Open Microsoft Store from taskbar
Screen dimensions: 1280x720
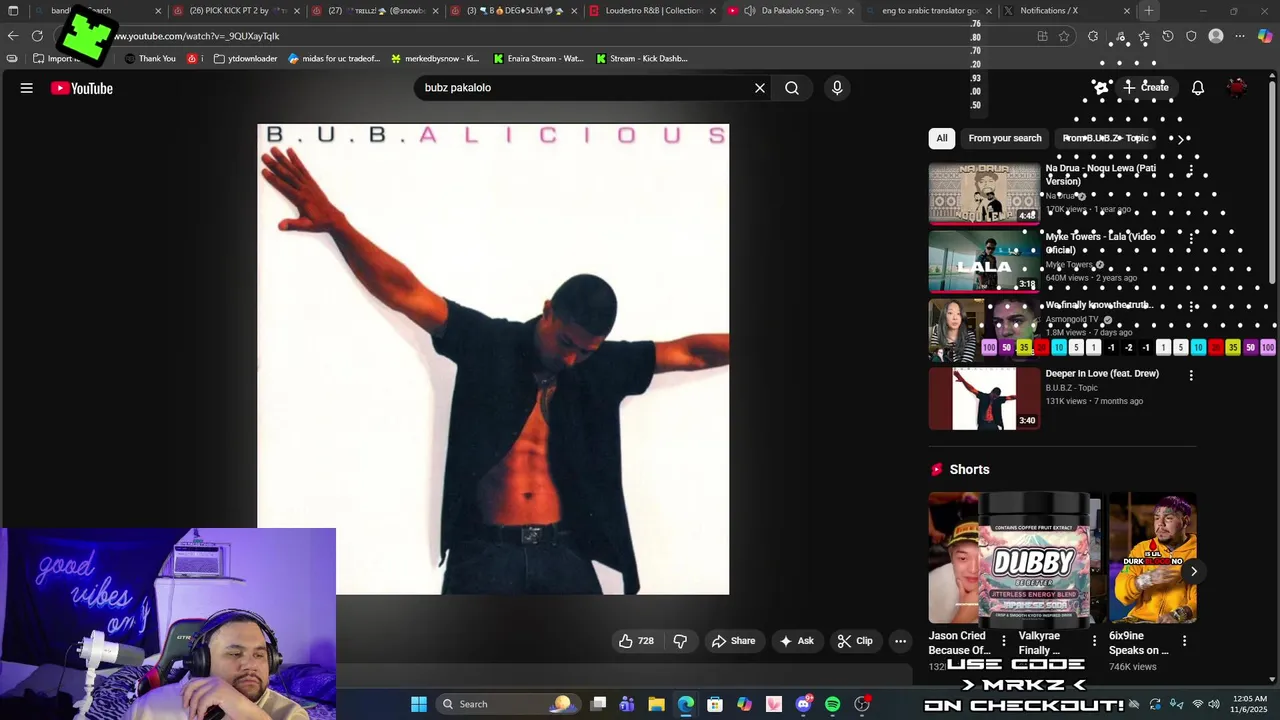coord(715,704)
